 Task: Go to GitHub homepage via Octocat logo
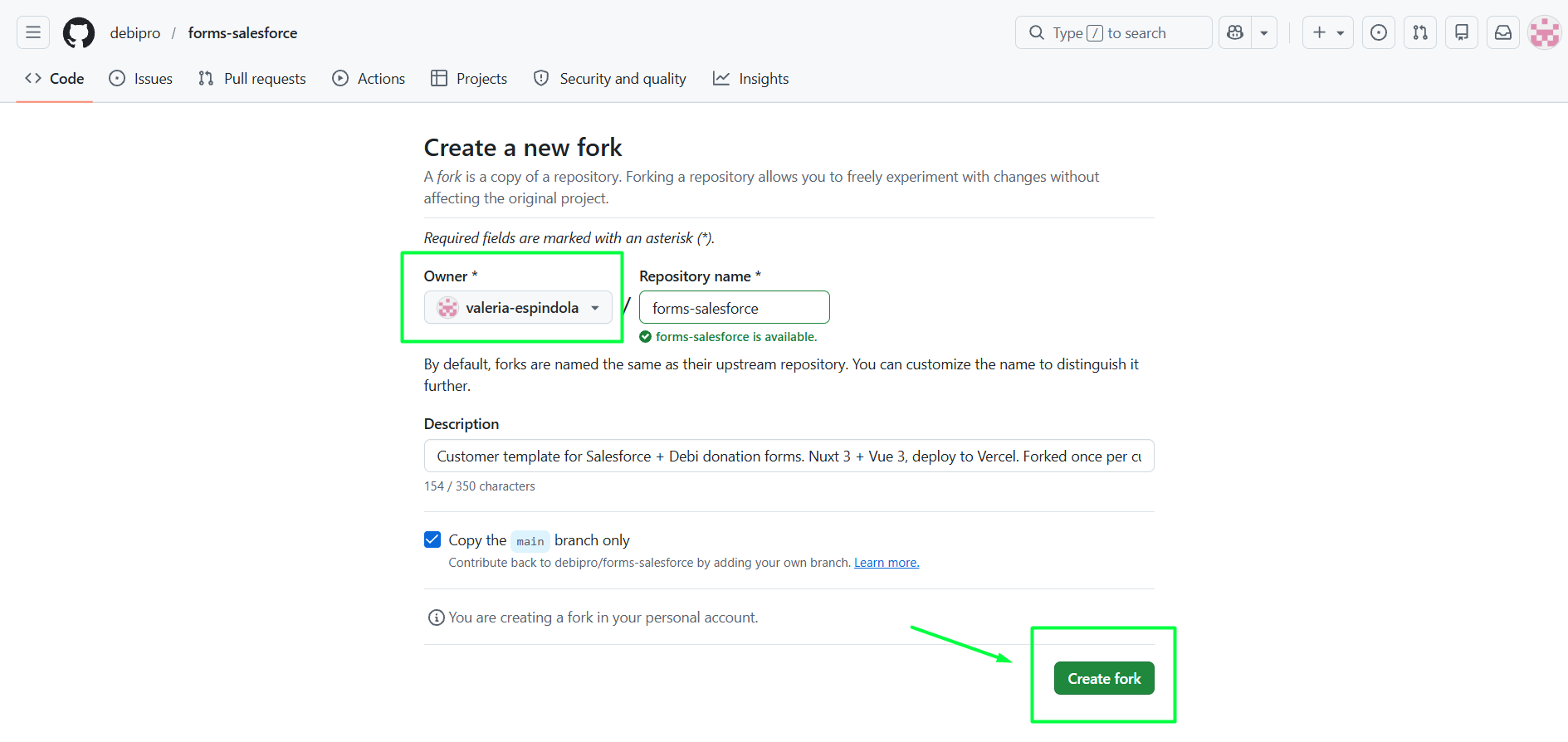point(79,32)
